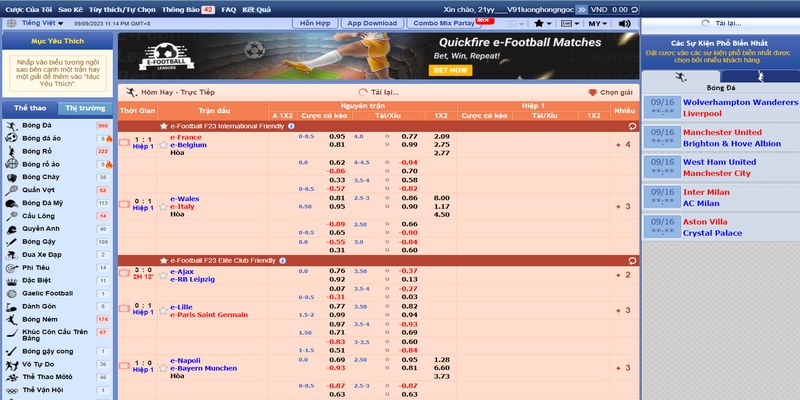This screenshot has width=800, height=400.
Task: Open Inter Milan vs AC Milan event
Action: [x=720, y=197]
